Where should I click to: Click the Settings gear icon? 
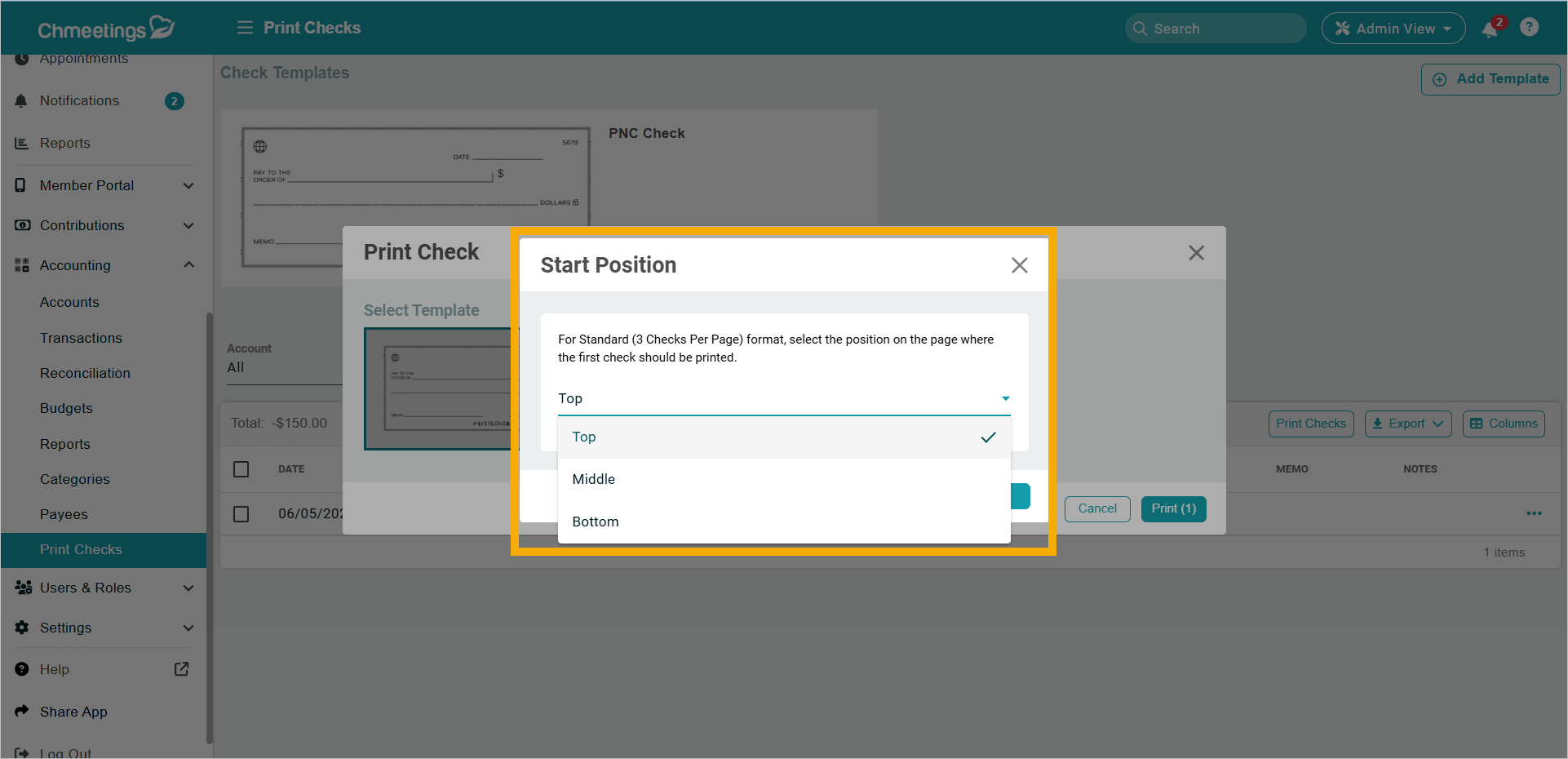(x=22, y=628)
